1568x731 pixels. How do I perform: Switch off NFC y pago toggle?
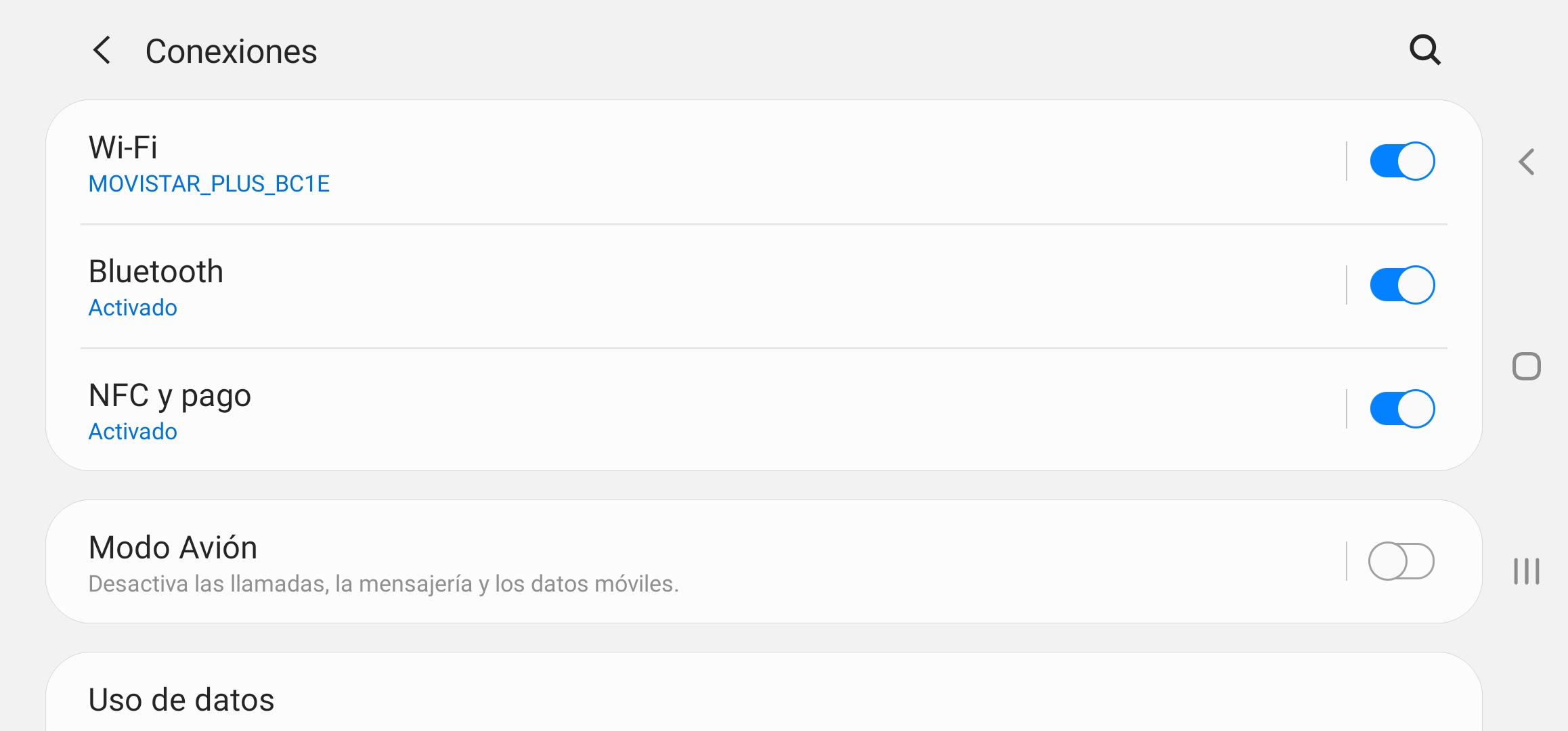(x=1401, y=409)
